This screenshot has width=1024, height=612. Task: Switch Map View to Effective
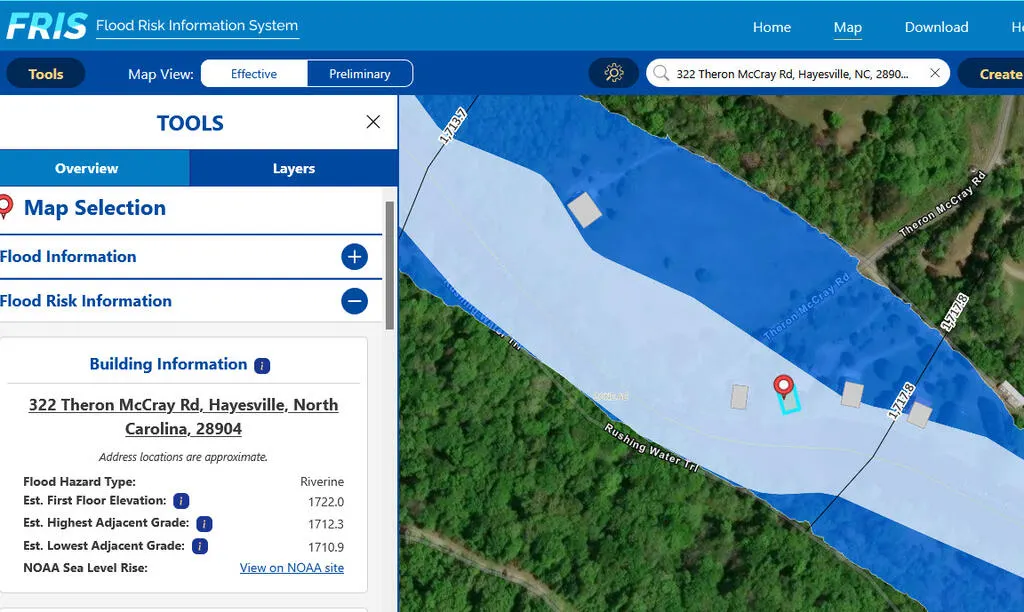click(254, 74)
